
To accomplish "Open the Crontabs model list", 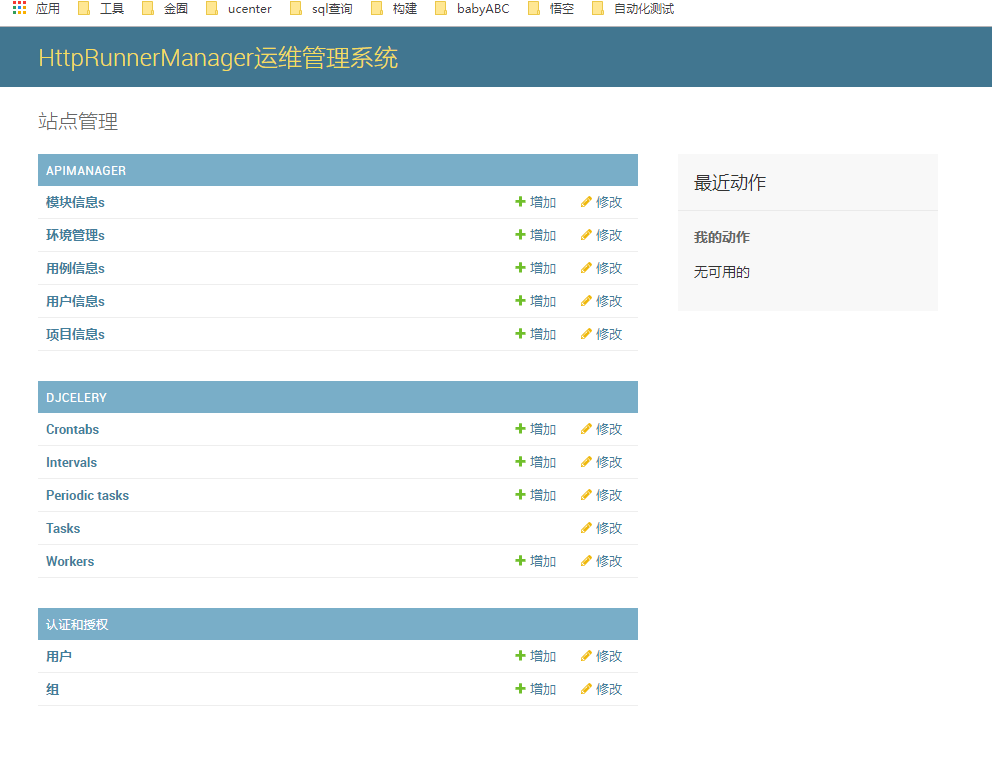I will [73, 429].
